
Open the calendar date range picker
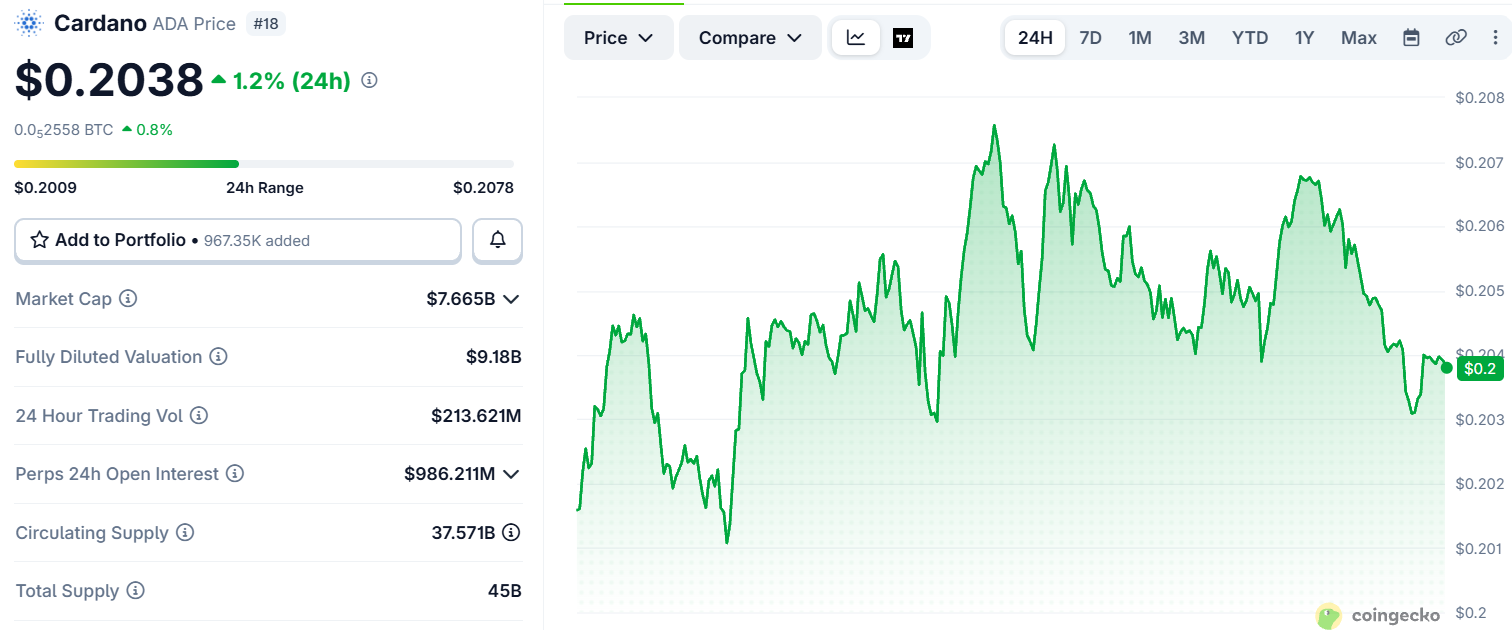1411,38
